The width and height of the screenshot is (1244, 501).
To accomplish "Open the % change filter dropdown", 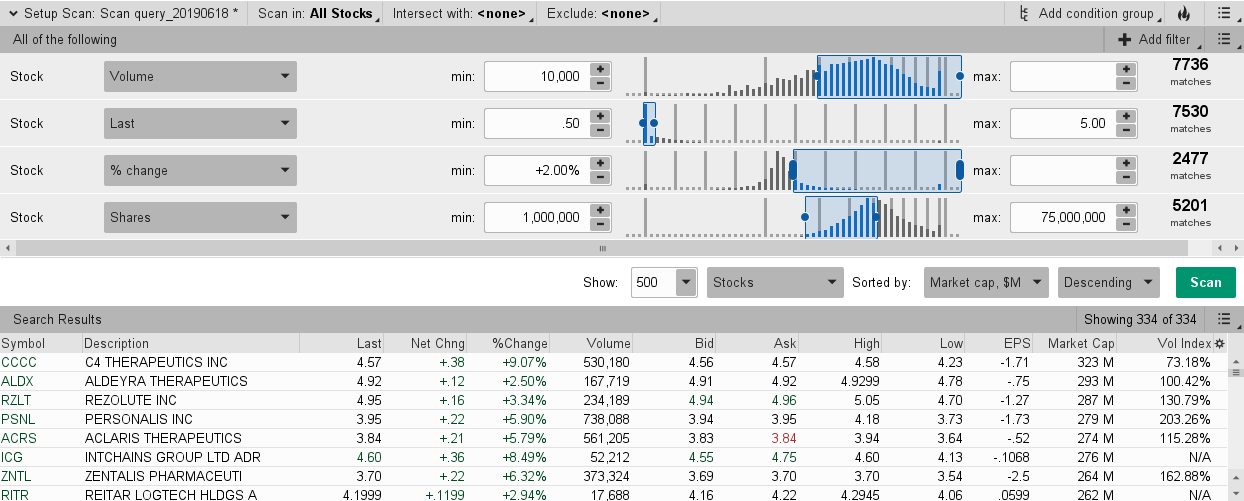I will coord(200,170).
